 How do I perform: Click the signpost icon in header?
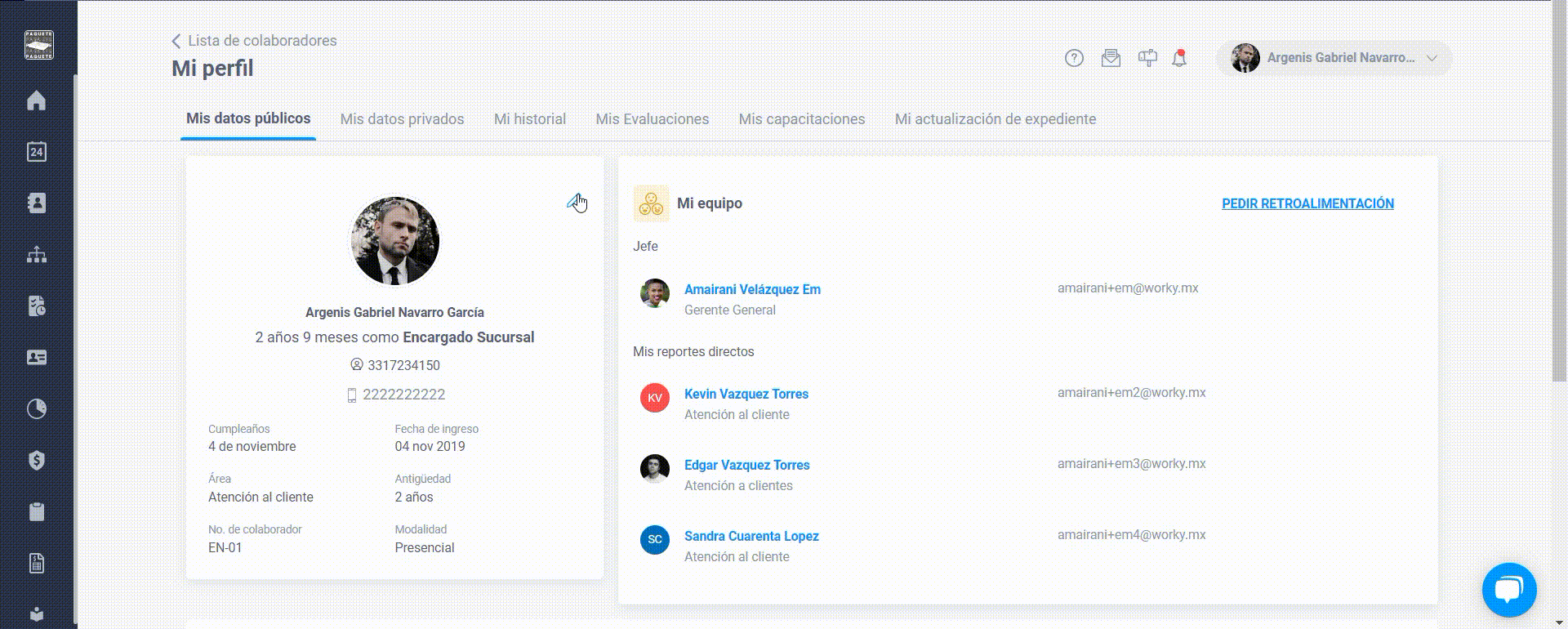[x=1147, y=58]
